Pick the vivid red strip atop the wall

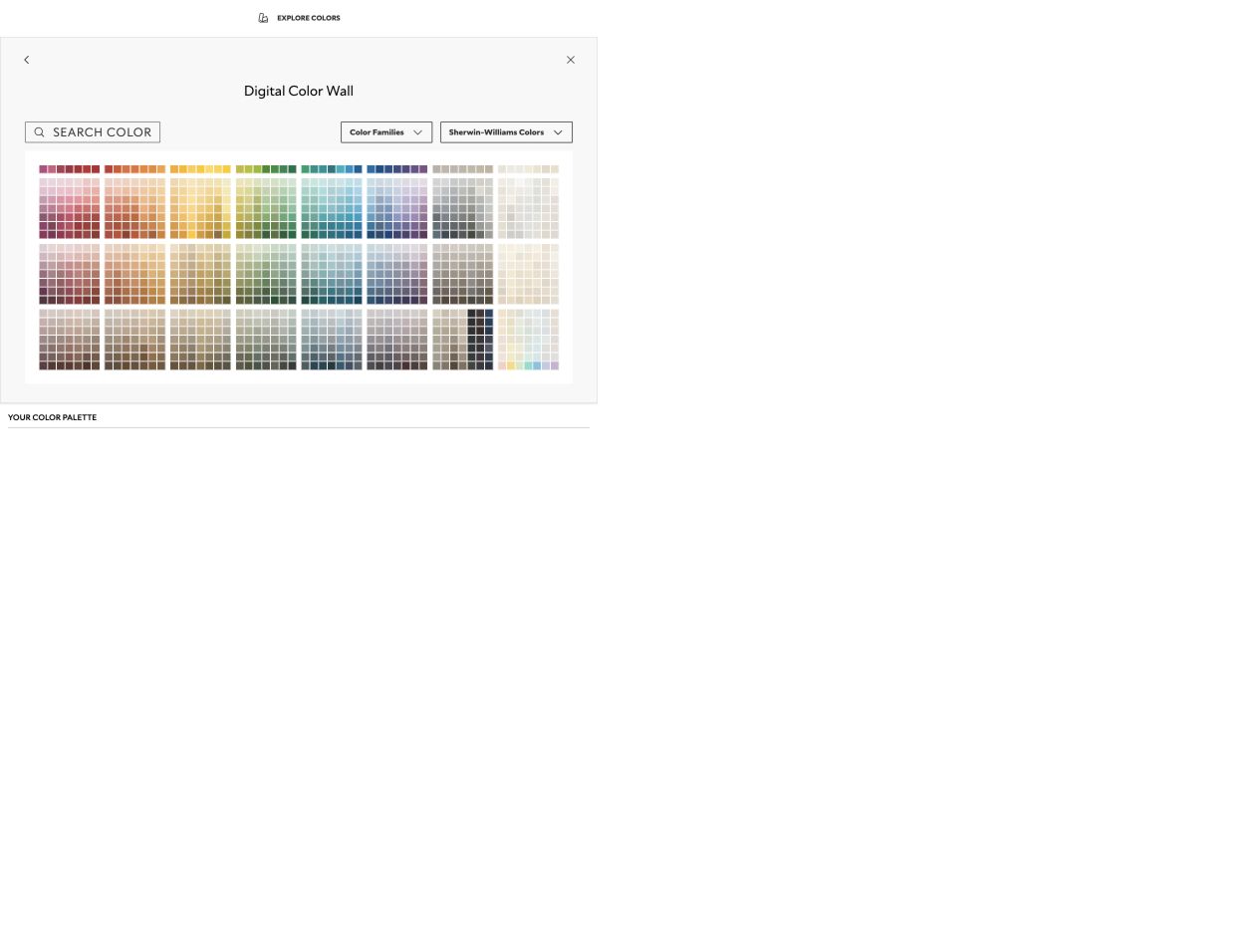[70, 169]
